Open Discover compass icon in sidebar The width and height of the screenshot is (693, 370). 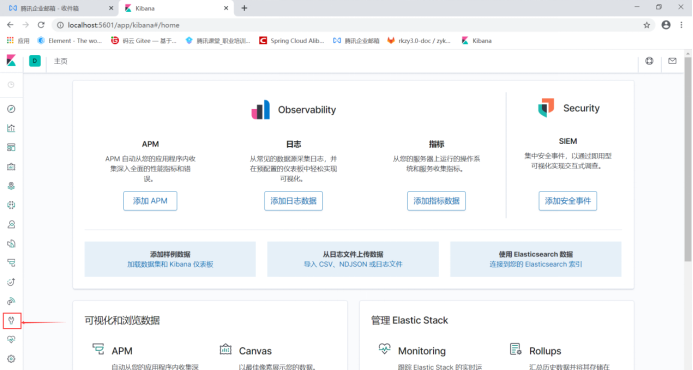11,109
